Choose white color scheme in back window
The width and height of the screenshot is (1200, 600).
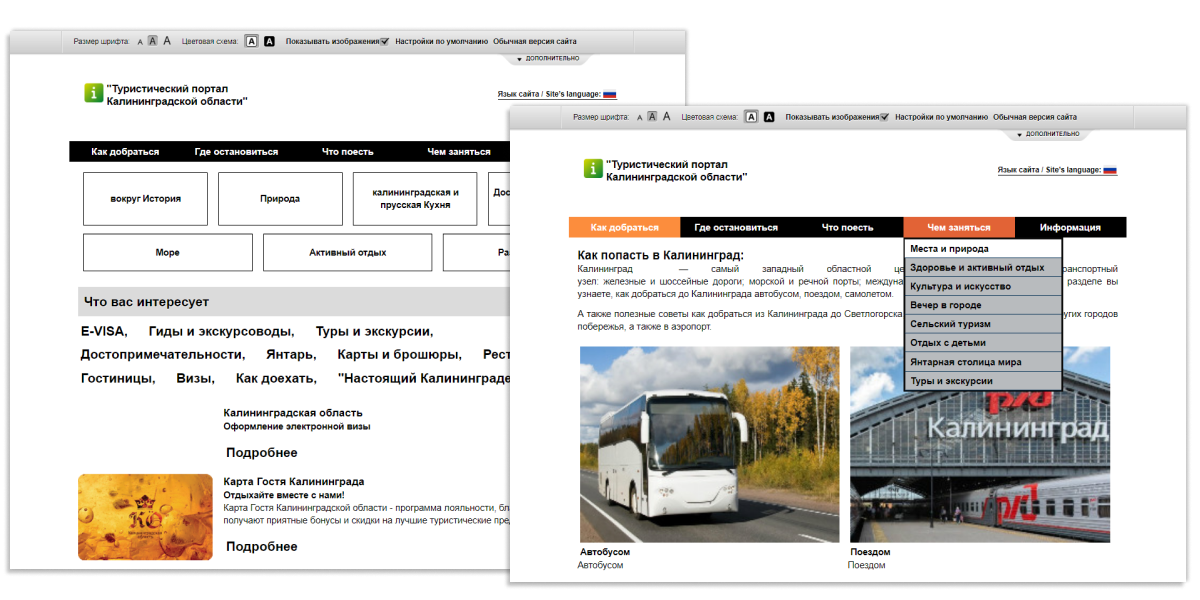(x=252, y=41)
